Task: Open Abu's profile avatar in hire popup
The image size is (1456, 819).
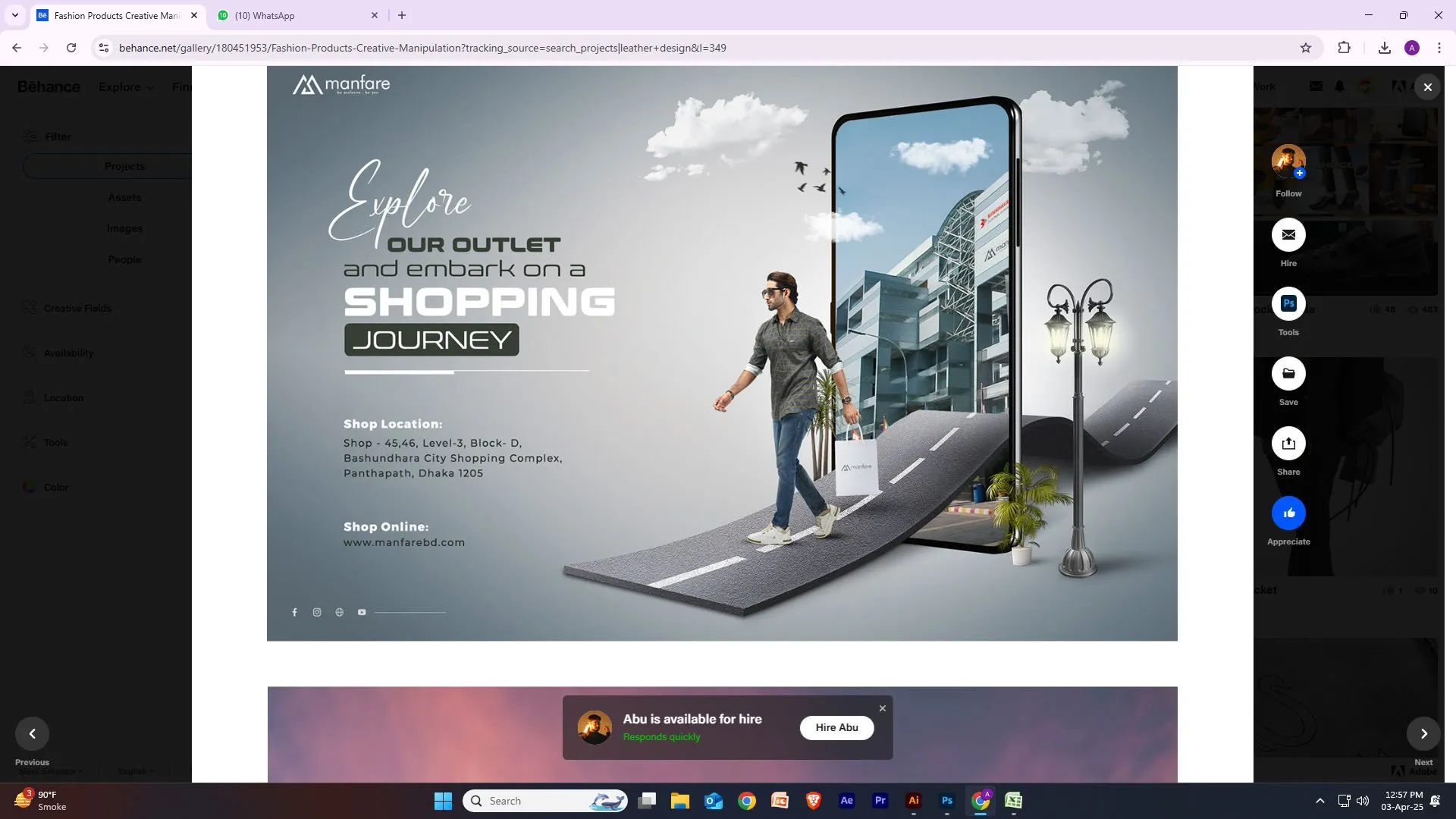Action: coord(595,727)
